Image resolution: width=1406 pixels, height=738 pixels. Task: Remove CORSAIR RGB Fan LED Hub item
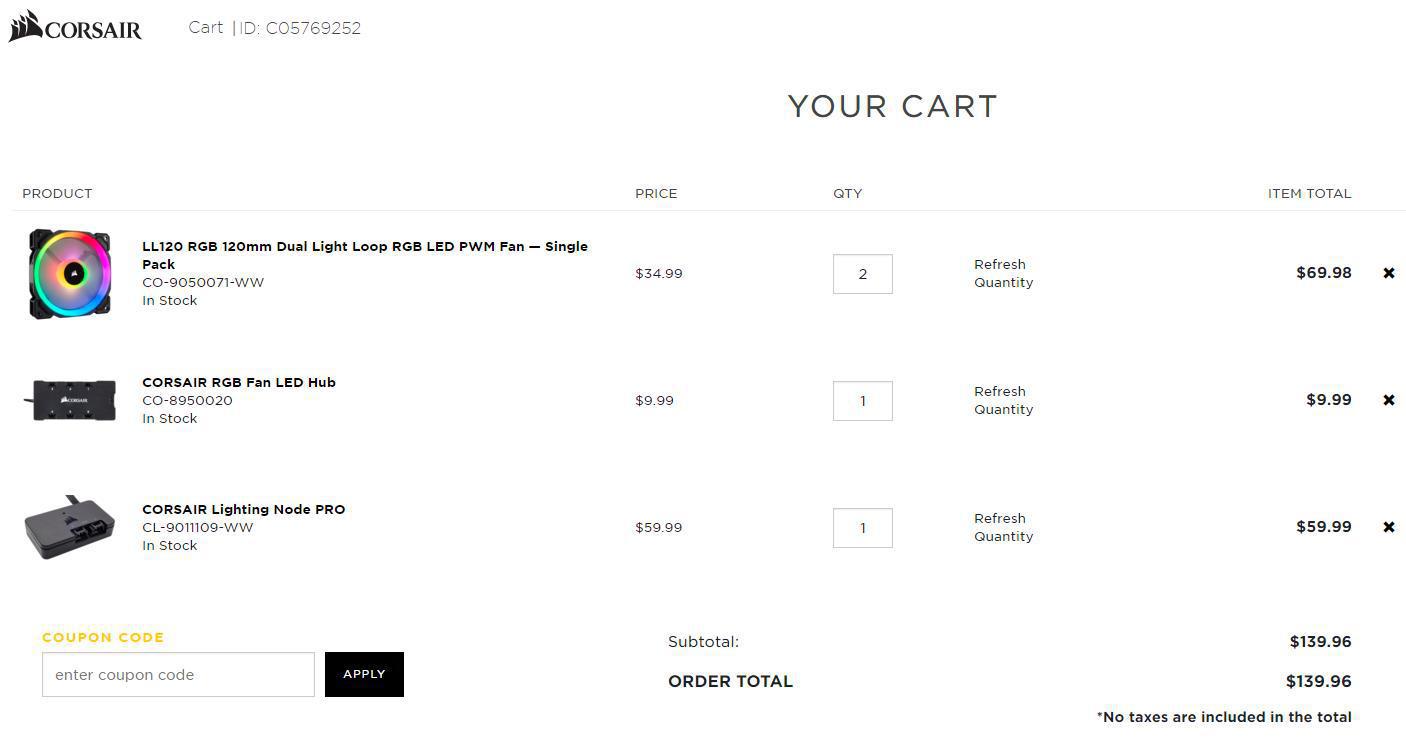coord(1388,400)
